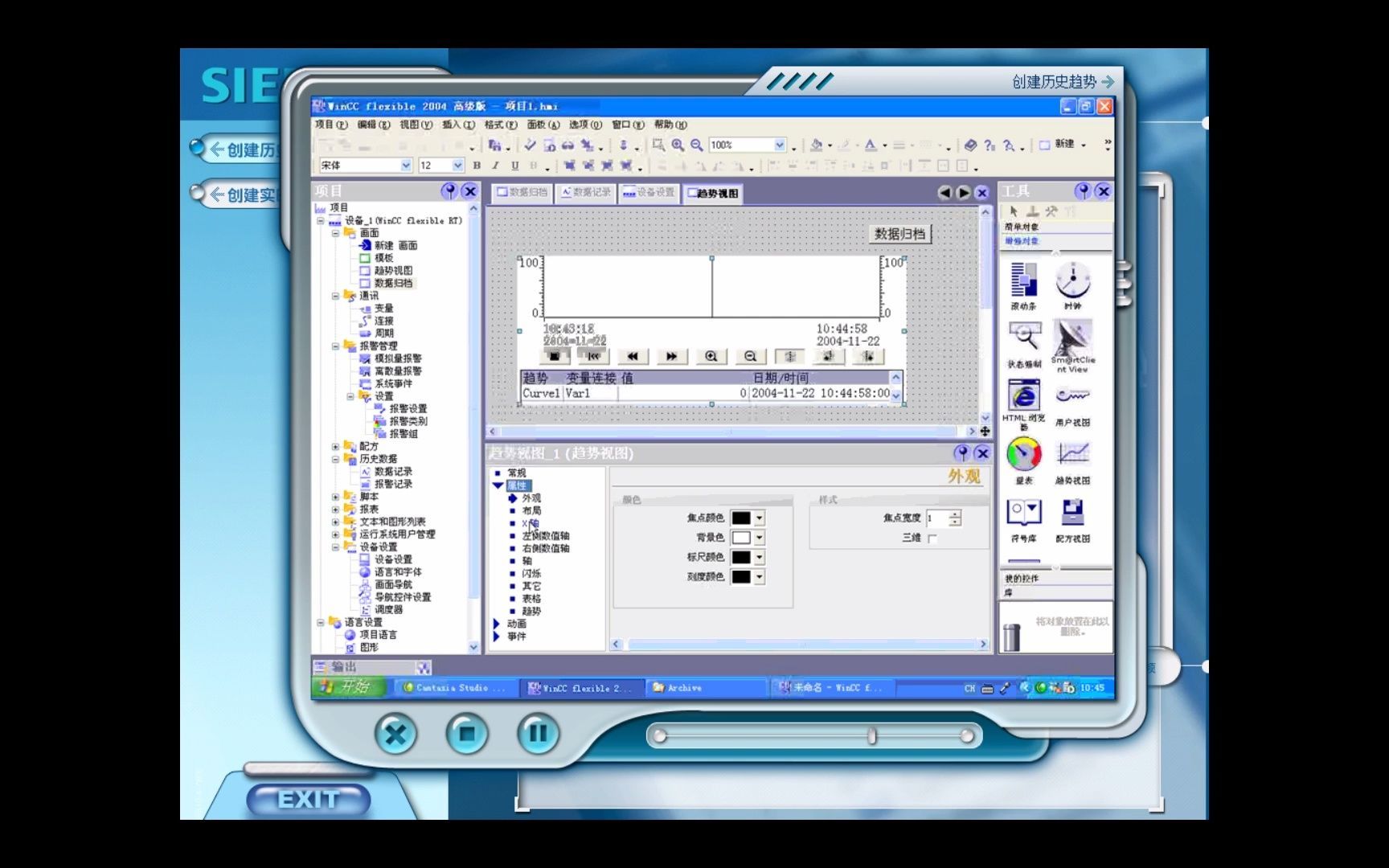This screenshot has width=1389, height=868.
Task: Click the trend view rewind button
Action: [x=633, y=356]
